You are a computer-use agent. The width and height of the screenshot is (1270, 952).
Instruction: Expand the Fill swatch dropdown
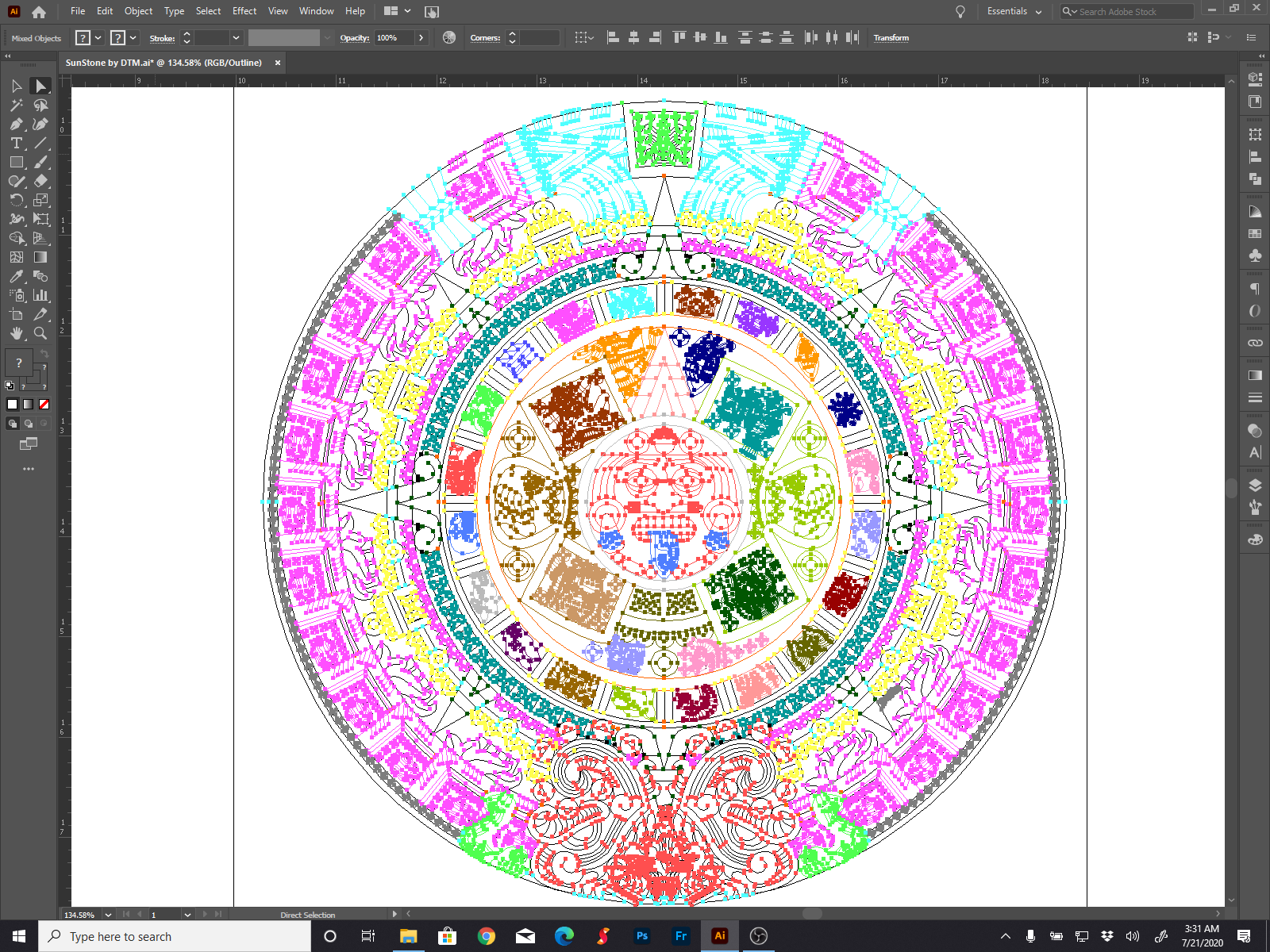pyautogui.click(x=98, y=37)
